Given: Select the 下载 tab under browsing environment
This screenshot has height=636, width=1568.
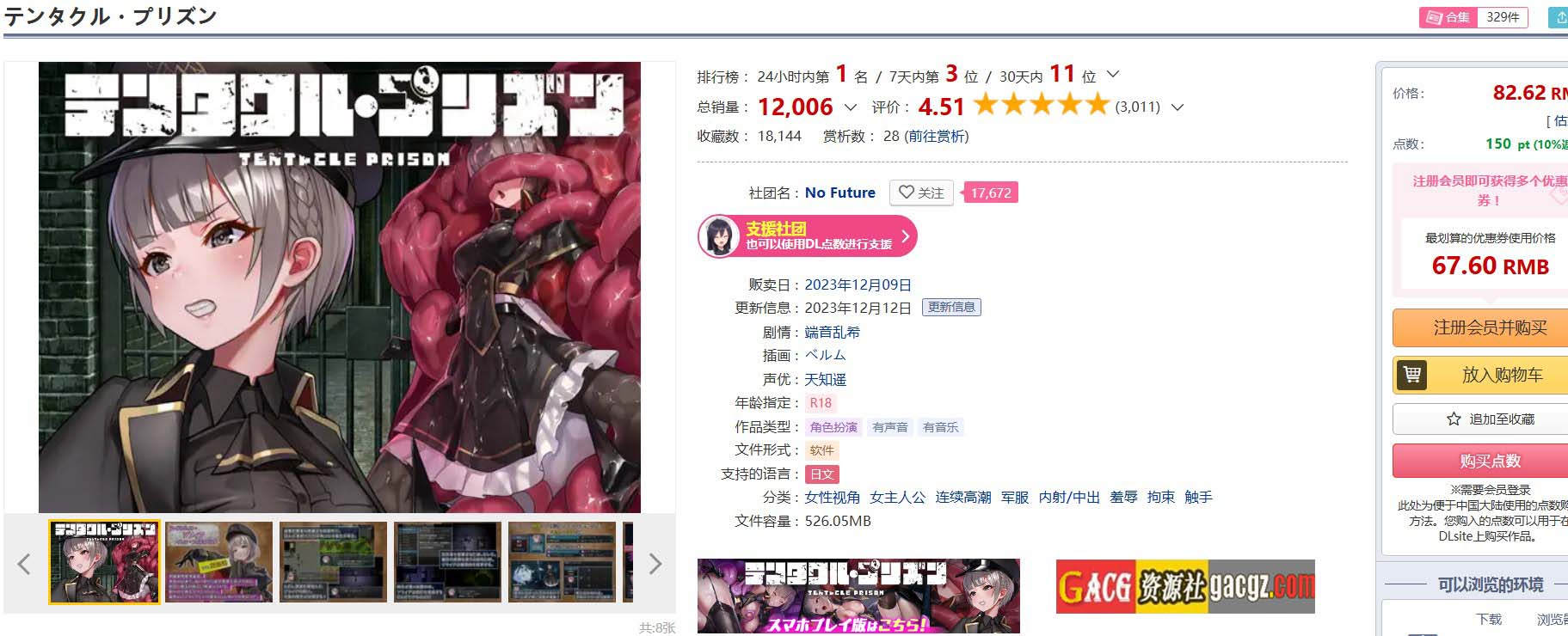Looking at the screenshot, I should click(x=1489, y=619).
